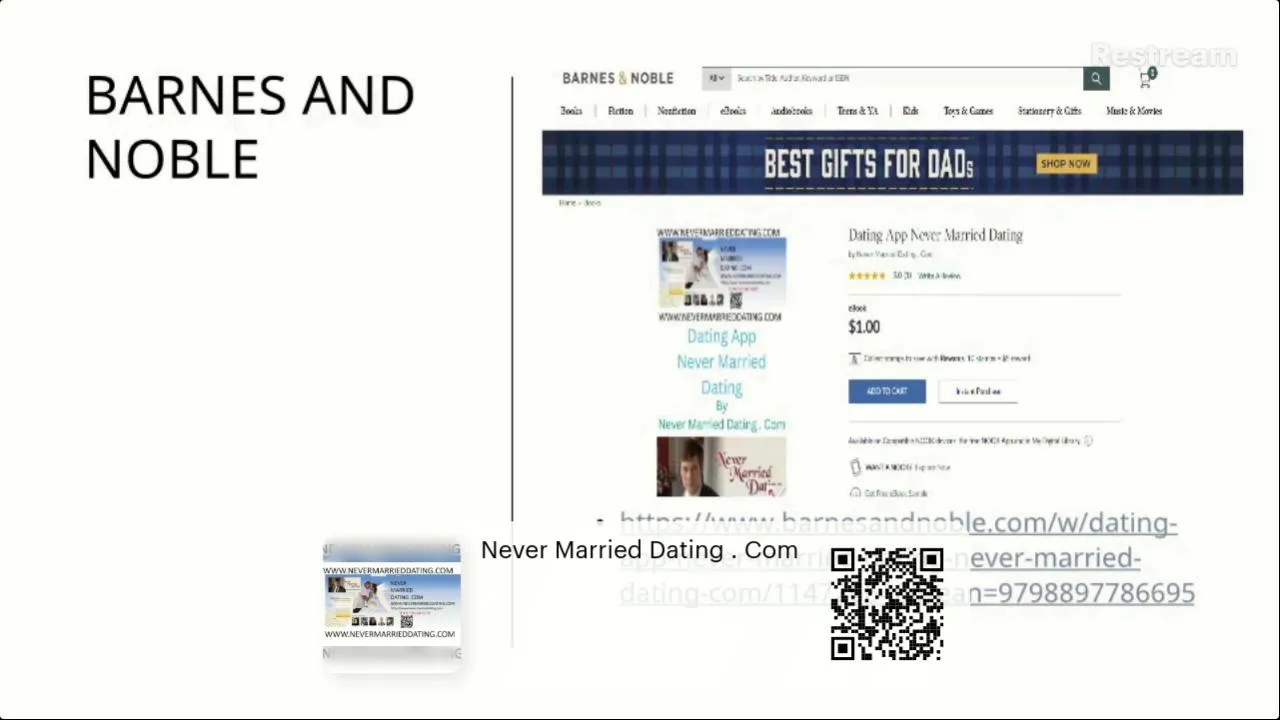Viewport: 1280px width, 720px height.
Task: Click the search magnifier button
Action: 1096,79
